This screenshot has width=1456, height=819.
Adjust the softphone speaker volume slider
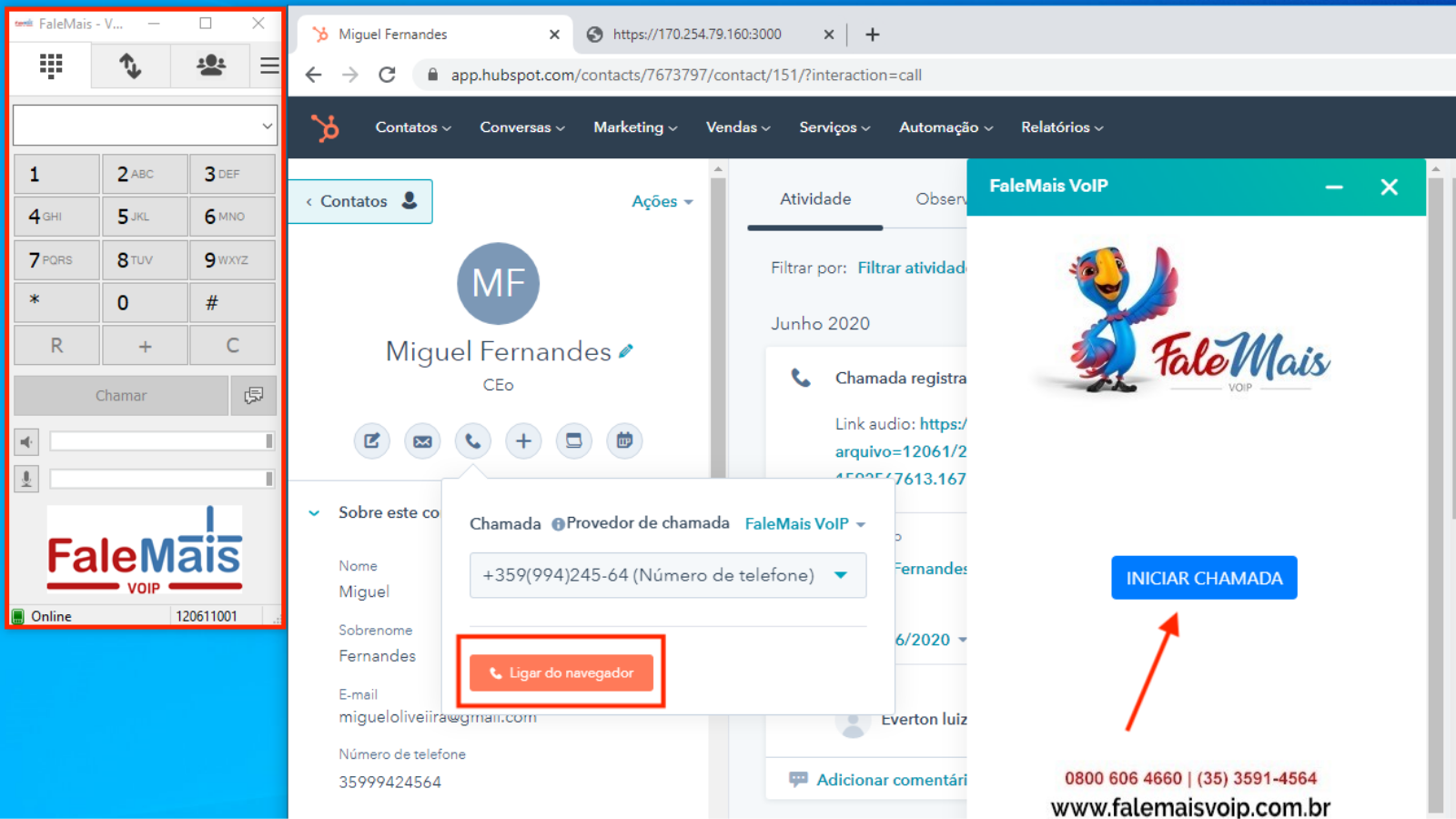click(x=162, y=441)
